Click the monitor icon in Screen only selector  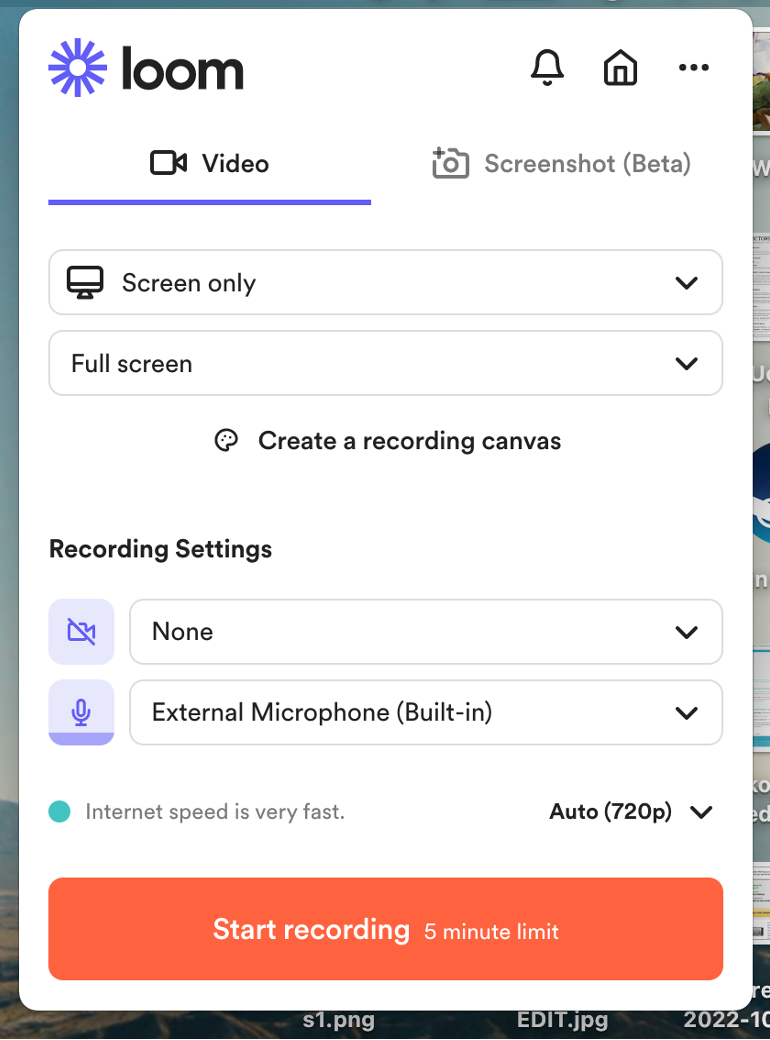86,282
